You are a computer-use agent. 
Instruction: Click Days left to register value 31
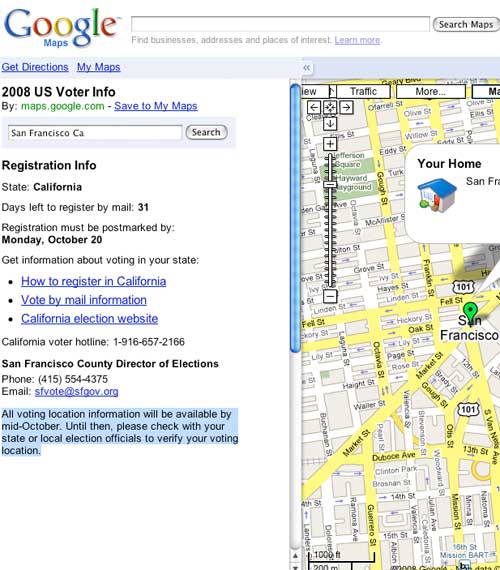pos(143,208)
